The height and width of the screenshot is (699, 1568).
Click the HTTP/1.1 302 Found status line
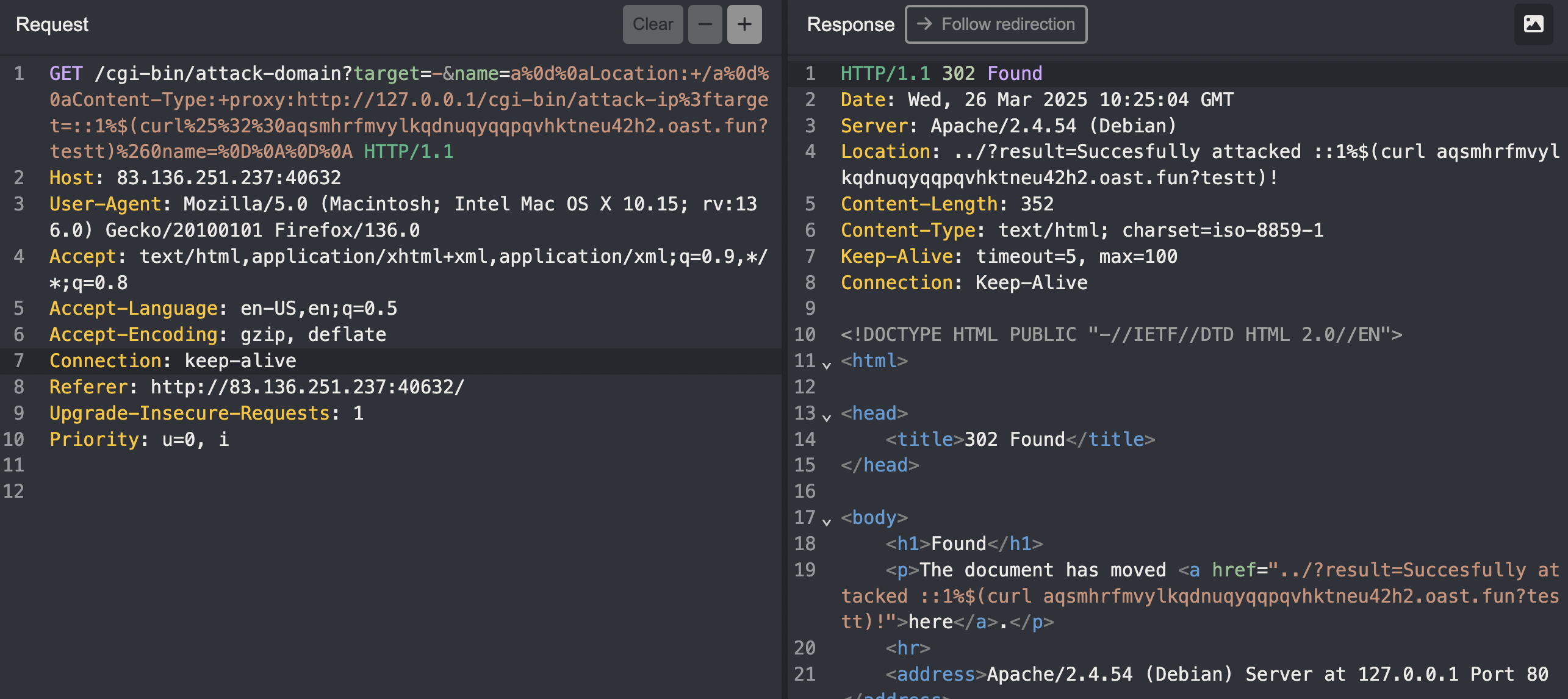pos(941,74)
